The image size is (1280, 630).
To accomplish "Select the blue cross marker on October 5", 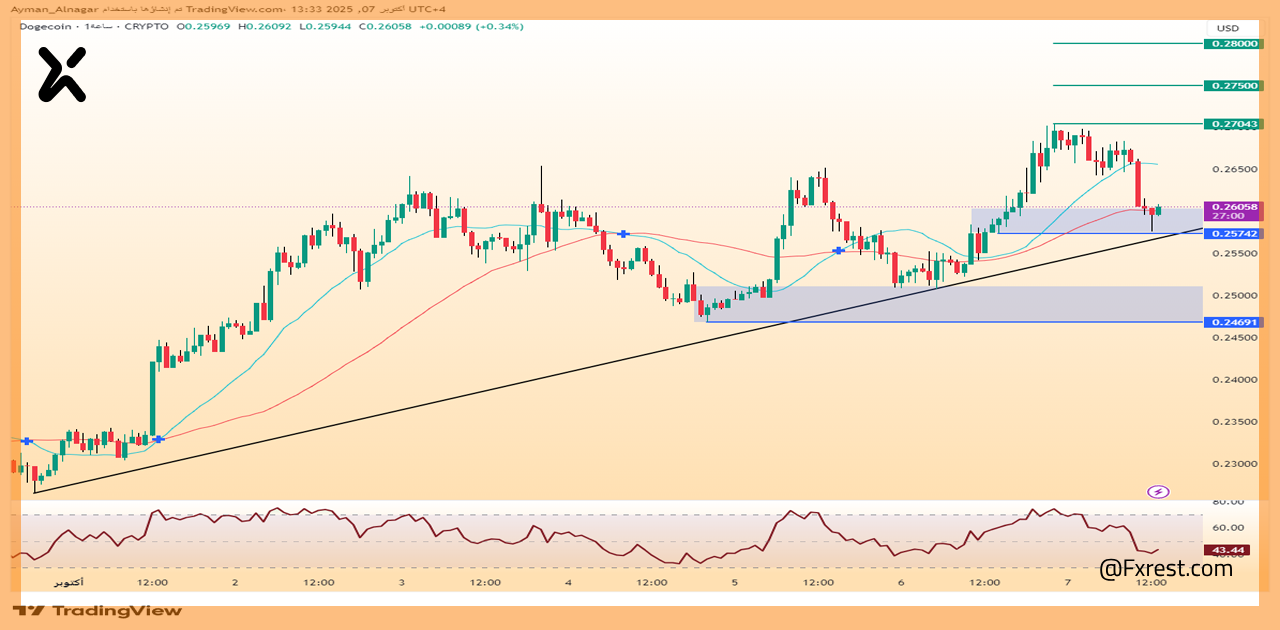I will (838, 250).
